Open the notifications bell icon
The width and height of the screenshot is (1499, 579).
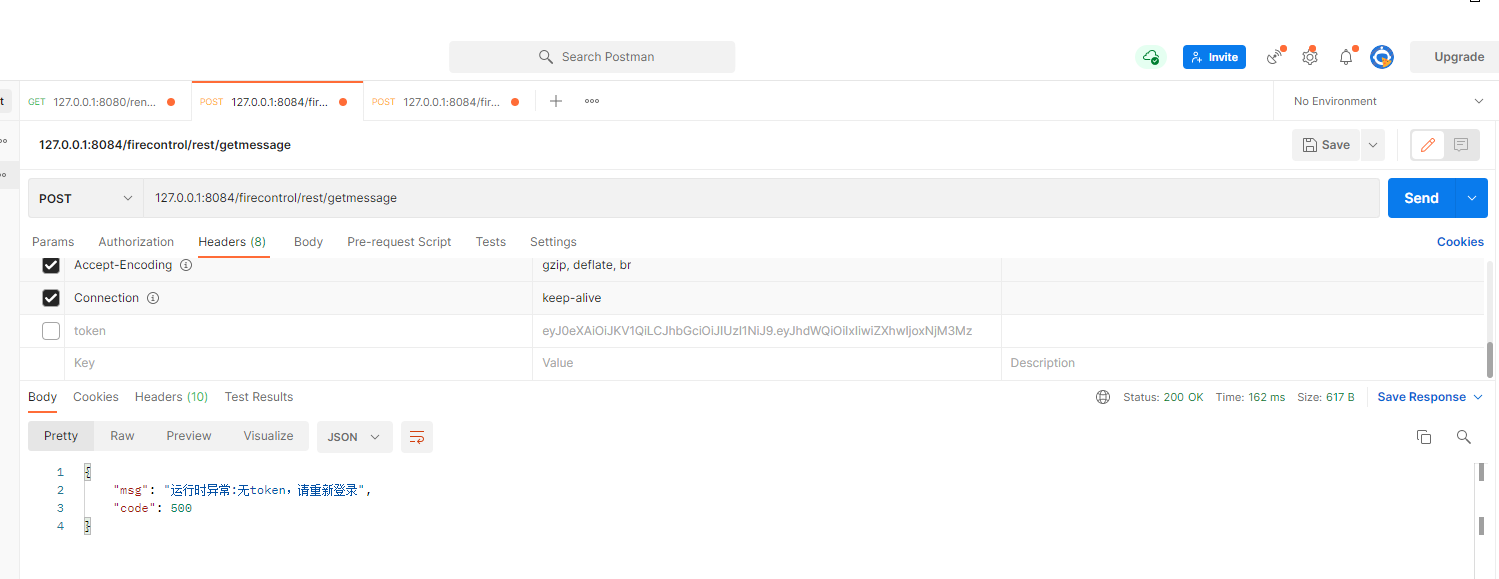(1346, 57)
